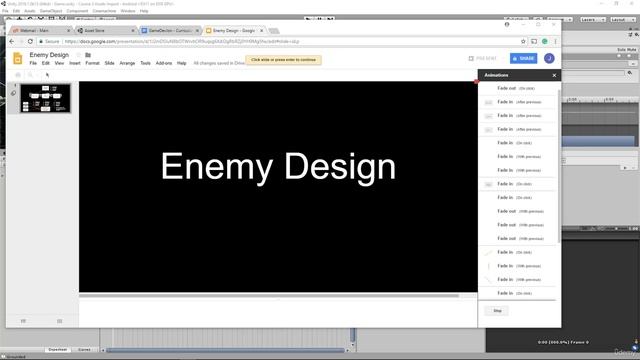The image size is (640, 360).
Task: Click the Present button
Action: [x=483, y=58]
